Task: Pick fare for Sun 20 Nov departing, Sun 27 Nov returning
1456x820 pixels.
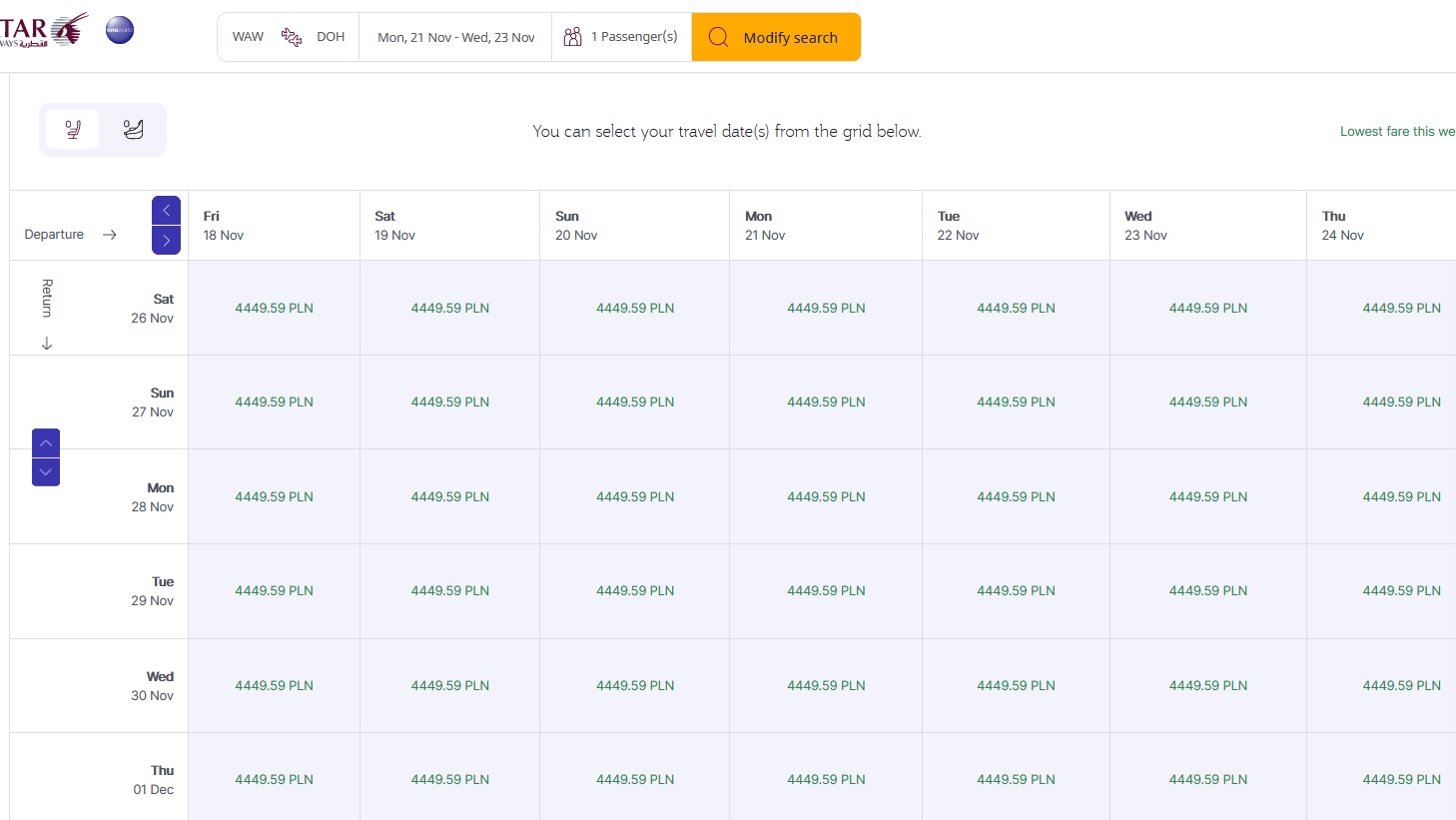Action: pyautogui.click(x=634, y=402)
